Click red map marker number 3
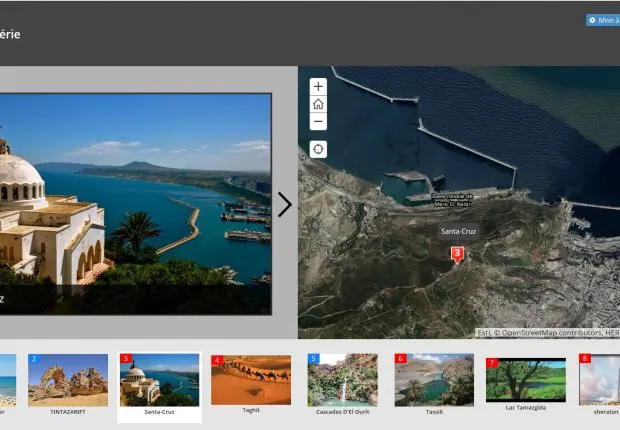Screen dimensions: 620x430 pyautogui.click(x=457, y=254)
